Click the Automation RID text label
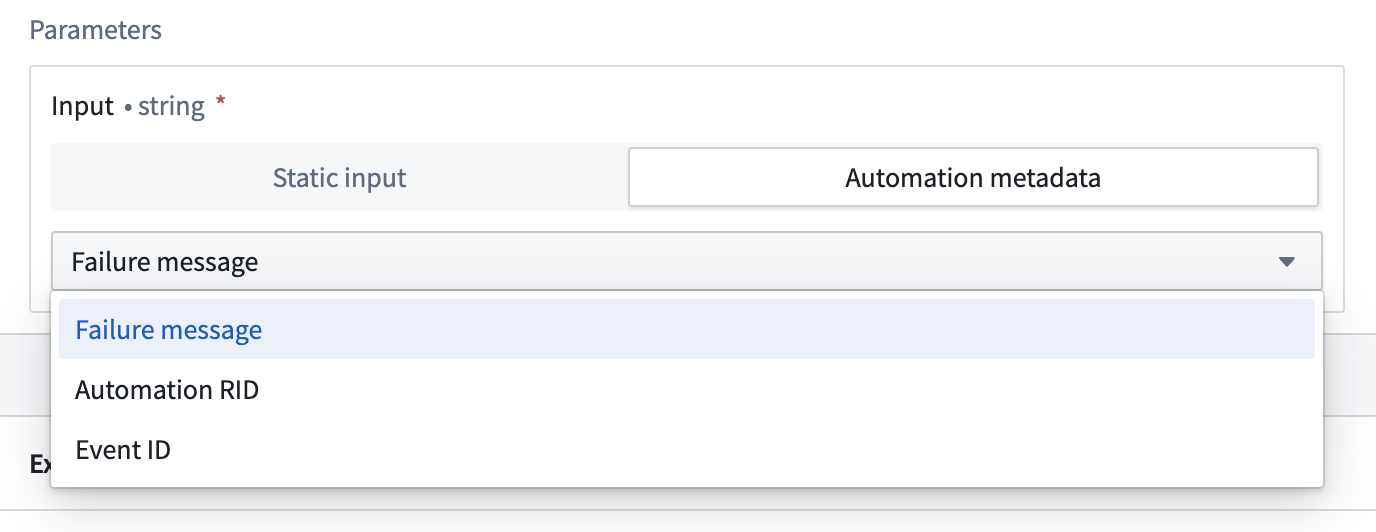 point(167,390)
